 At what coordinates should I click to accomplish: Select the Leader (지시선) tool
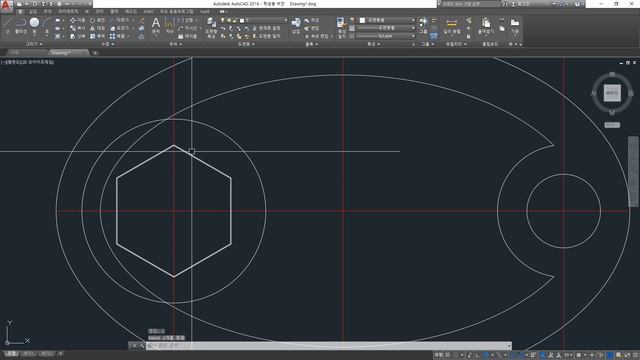tap(188, 28)
